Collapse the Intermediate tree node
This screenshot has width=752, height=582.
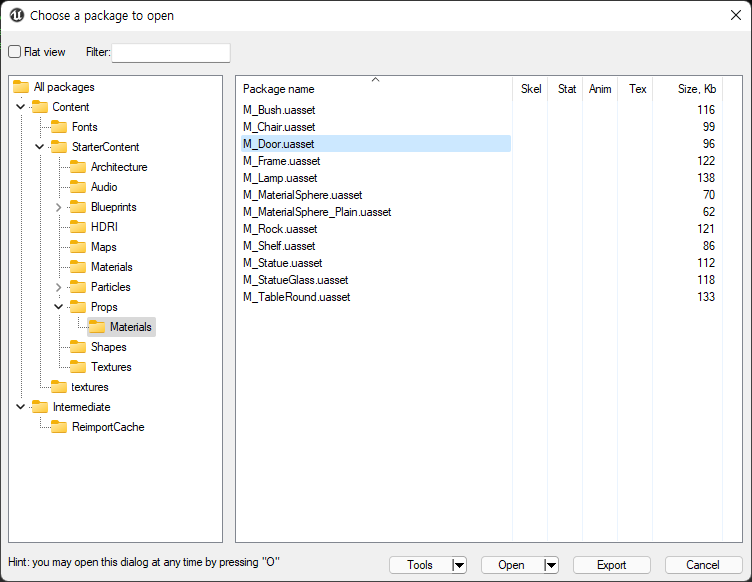tap(21, 407)
